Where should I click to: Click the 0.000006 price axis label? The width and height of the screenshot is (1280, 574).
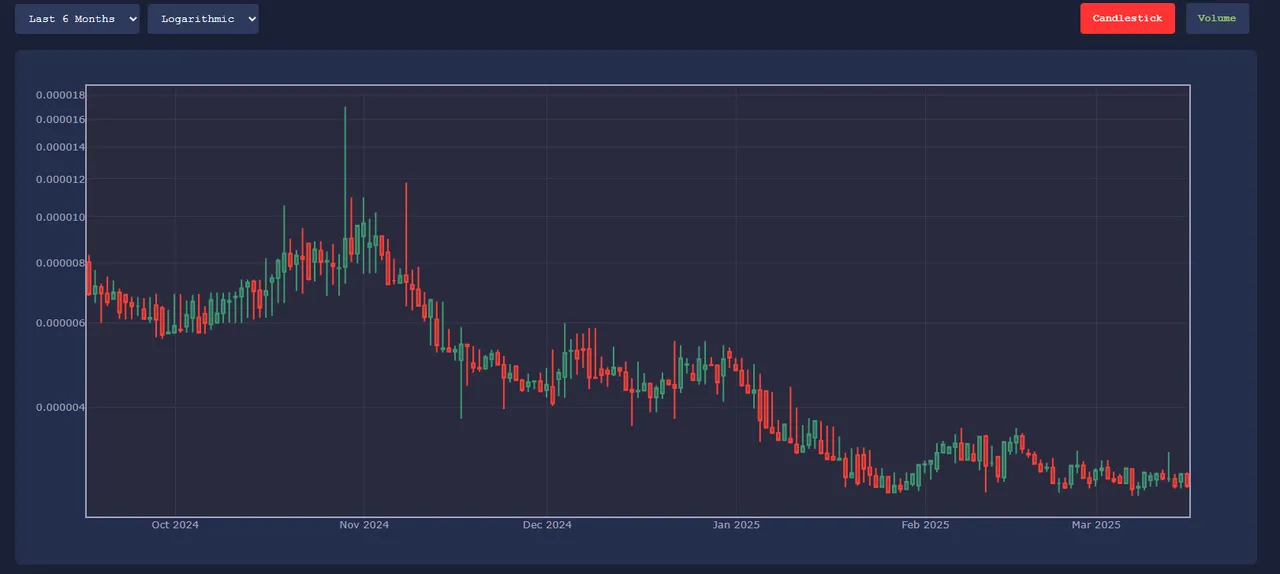[60, 323]
